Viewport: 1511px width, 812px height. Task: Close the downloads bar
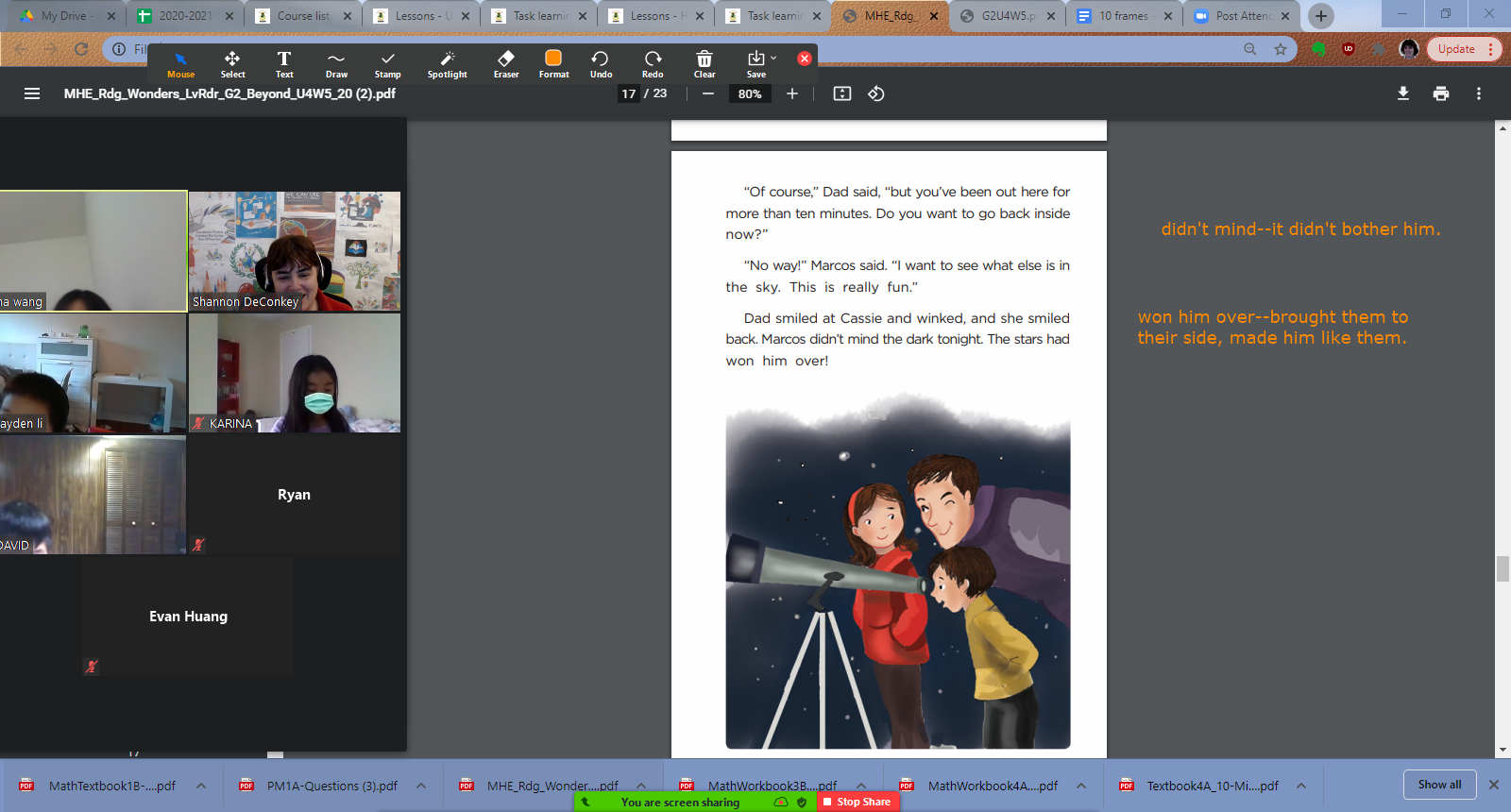(1494, 785)
